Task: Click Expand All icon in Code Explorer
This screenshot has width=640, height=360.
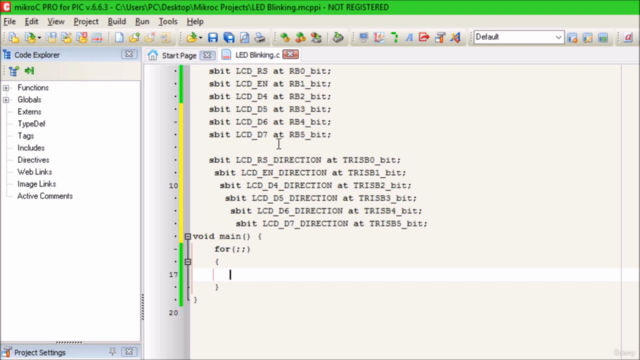Action: click(14, 71)
